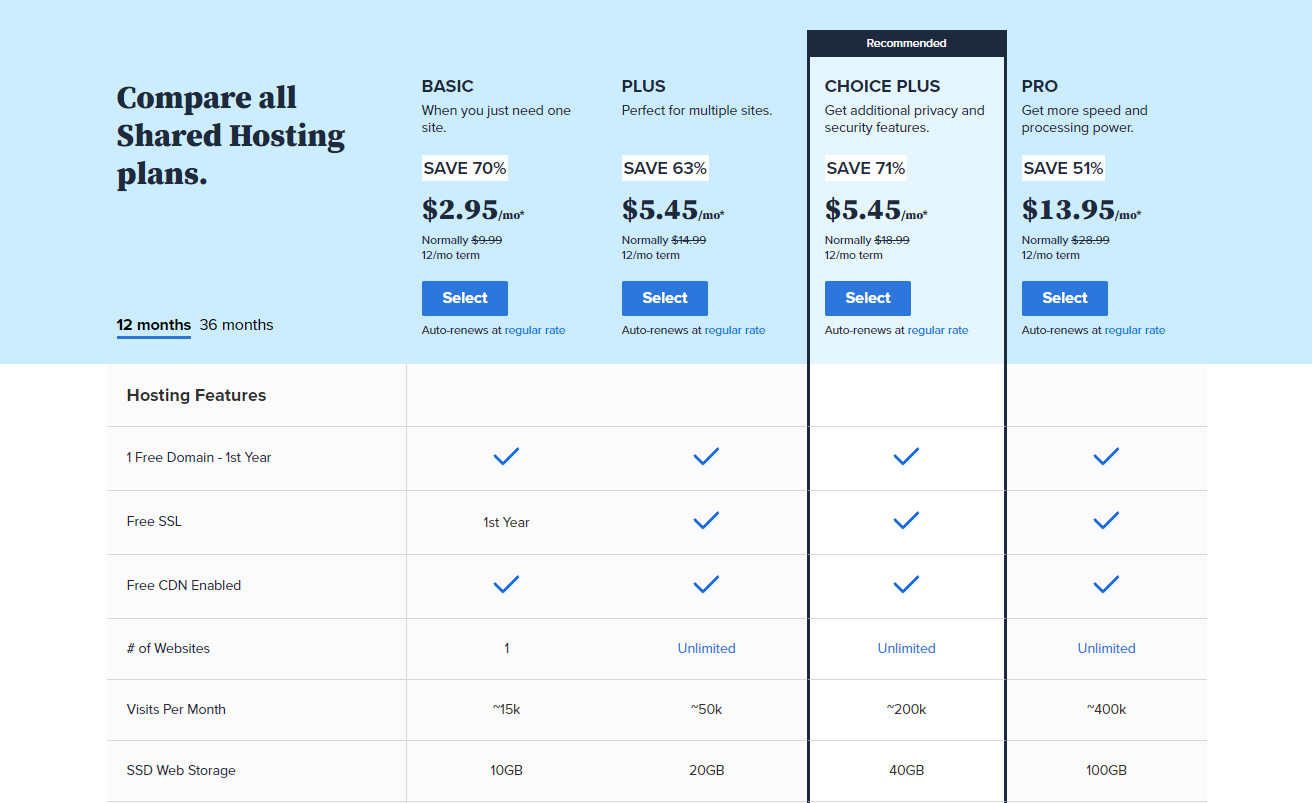Viewport: 1312px width, 803px height.
Task: Click Choice Plus Free CDN checkmark
Action: 906,585
